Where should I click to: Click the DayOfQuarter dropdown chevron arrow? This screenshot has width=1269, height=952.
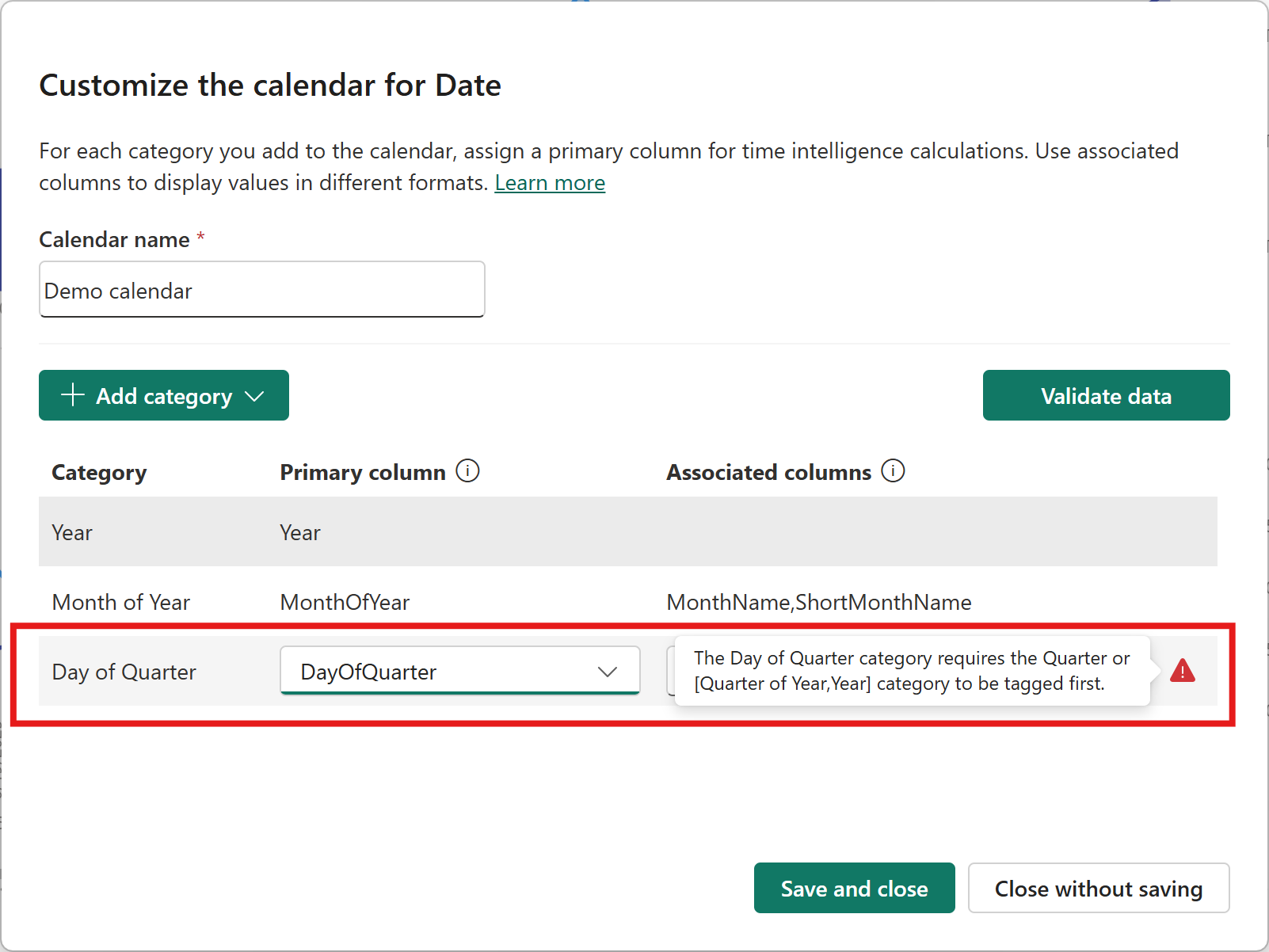[608, 672]
